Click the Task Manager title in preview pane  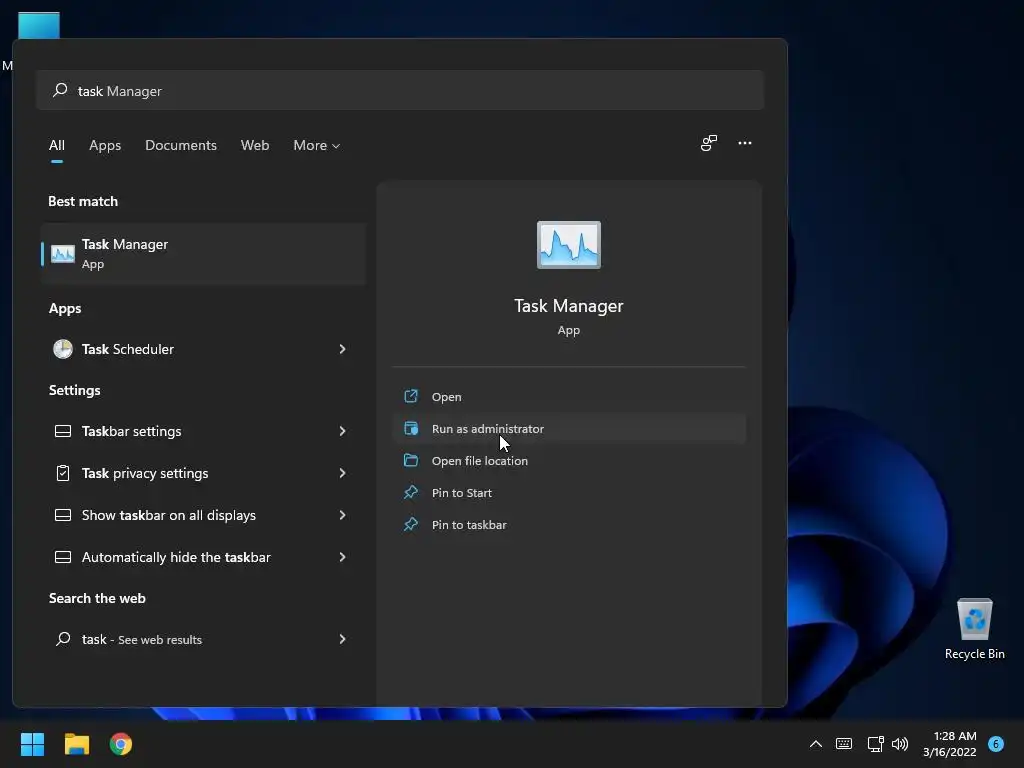tap(568, 306)
